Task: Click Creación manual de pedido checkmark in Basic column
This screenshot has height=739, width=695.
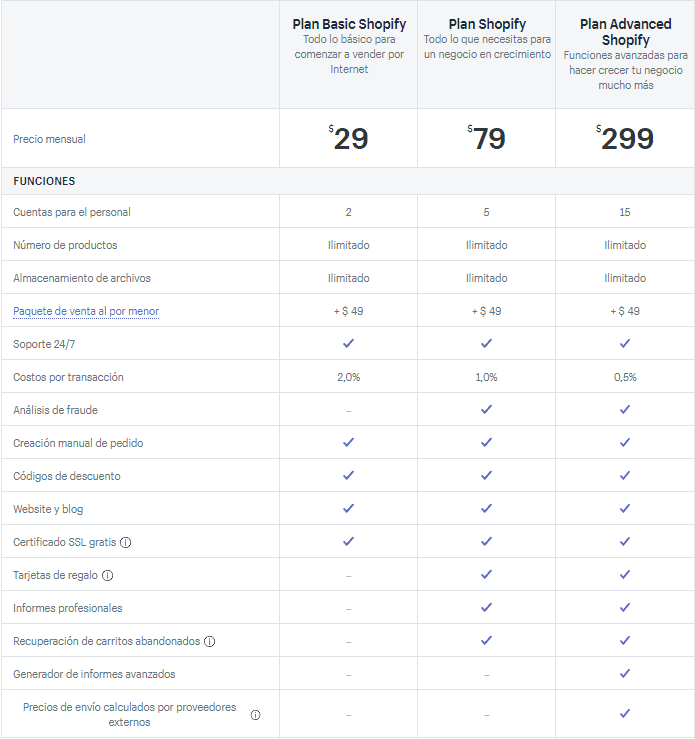Action: coord(348,443)
